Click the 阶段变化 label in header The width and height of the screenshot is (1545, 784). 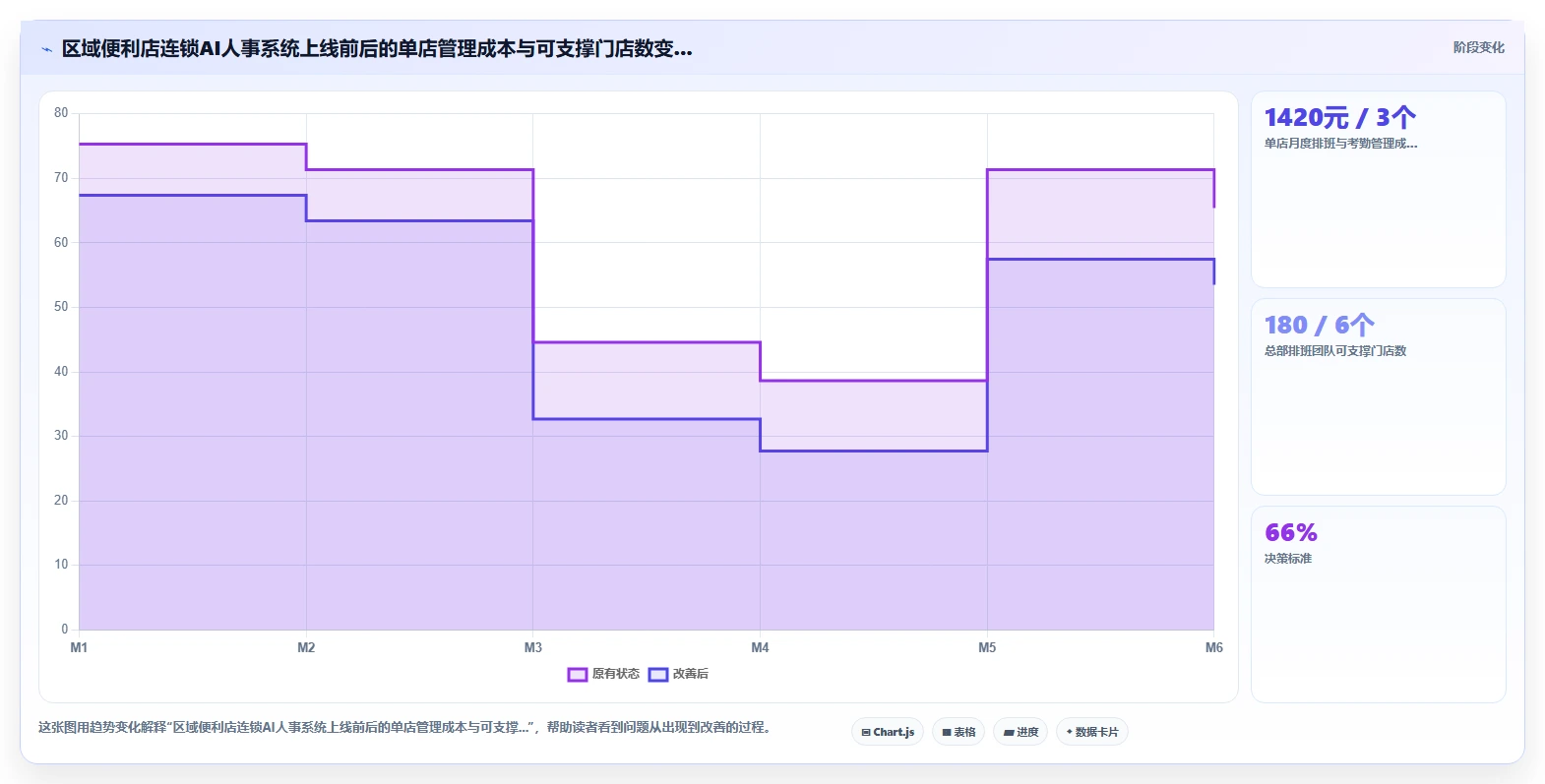coord(1478,47)
